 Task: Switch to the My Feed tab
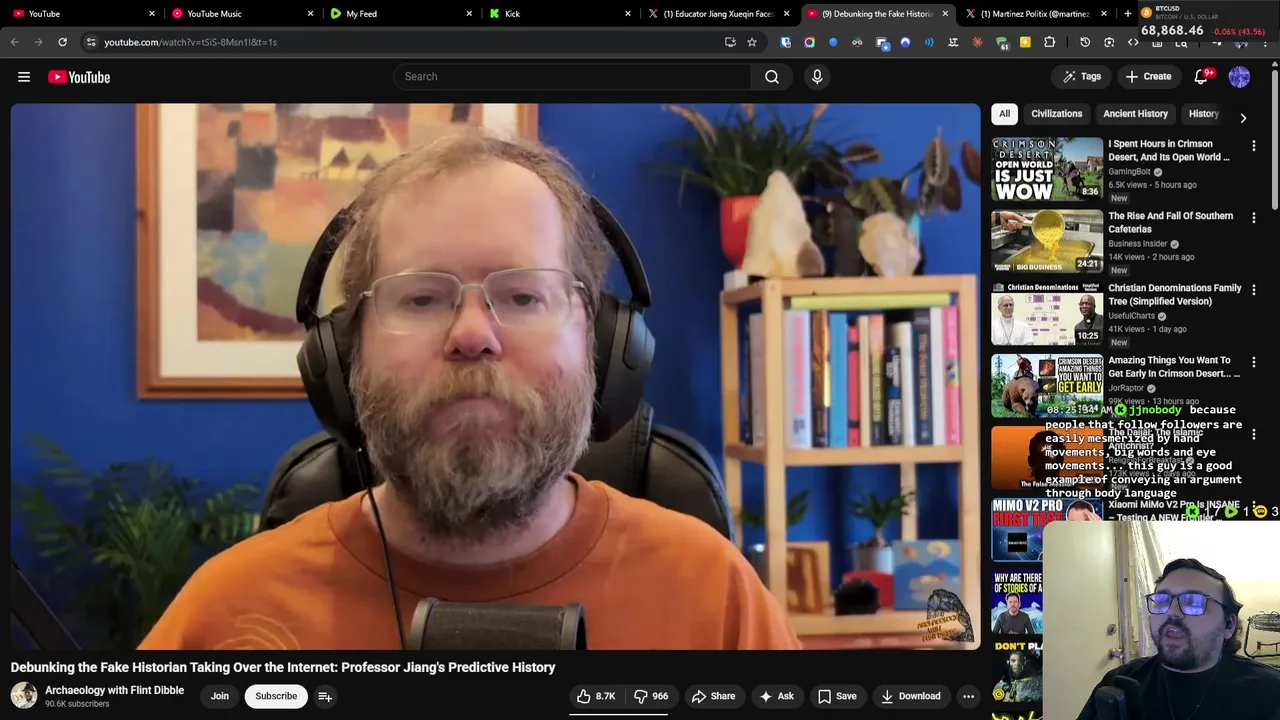397,14
